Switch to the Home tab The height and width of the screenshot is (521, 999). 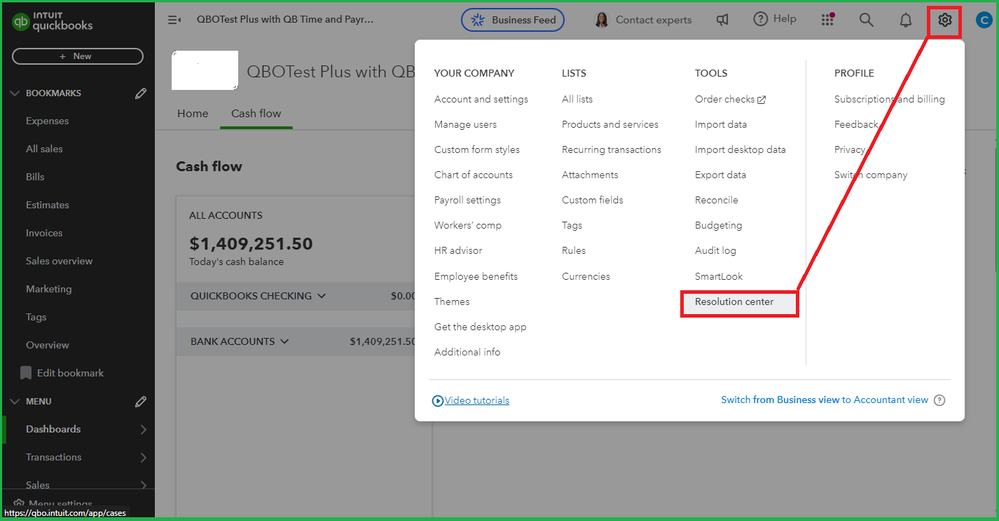(x=192, y=113)
